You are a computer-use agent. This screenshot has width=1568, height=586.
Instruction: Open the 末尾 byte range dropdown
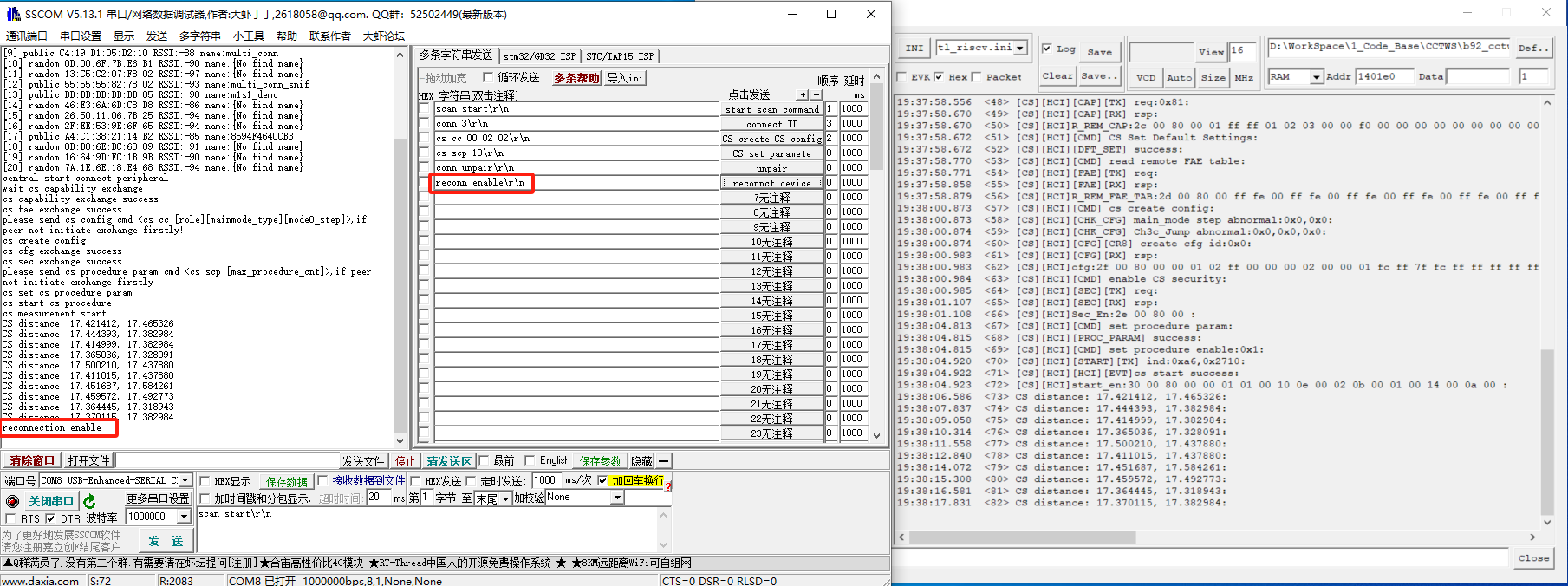(x=505, y=498)
